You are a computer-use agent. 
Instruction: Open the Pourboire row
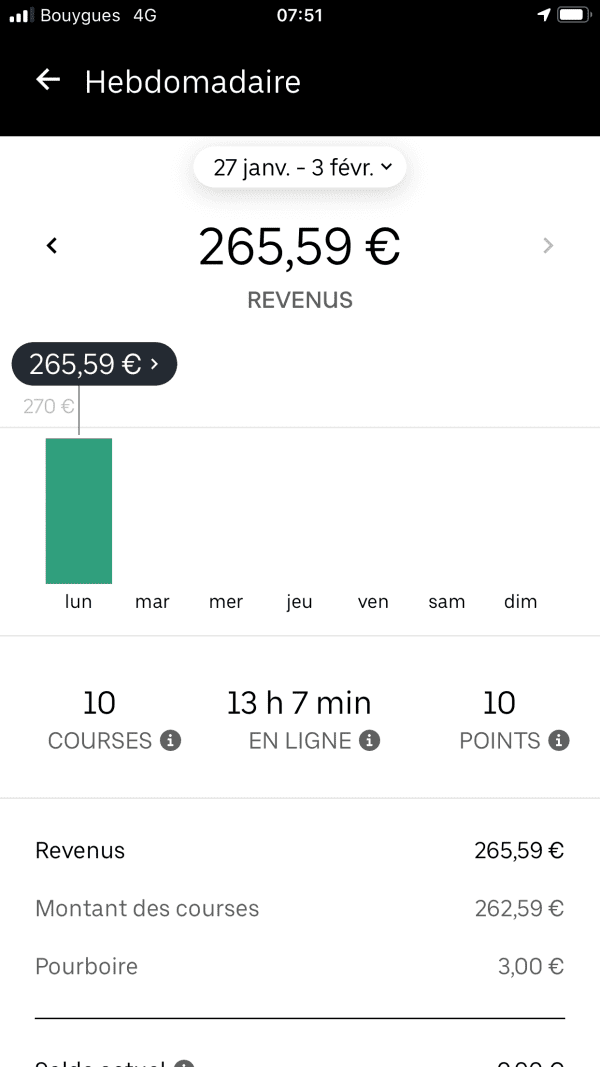click(300, 966)
